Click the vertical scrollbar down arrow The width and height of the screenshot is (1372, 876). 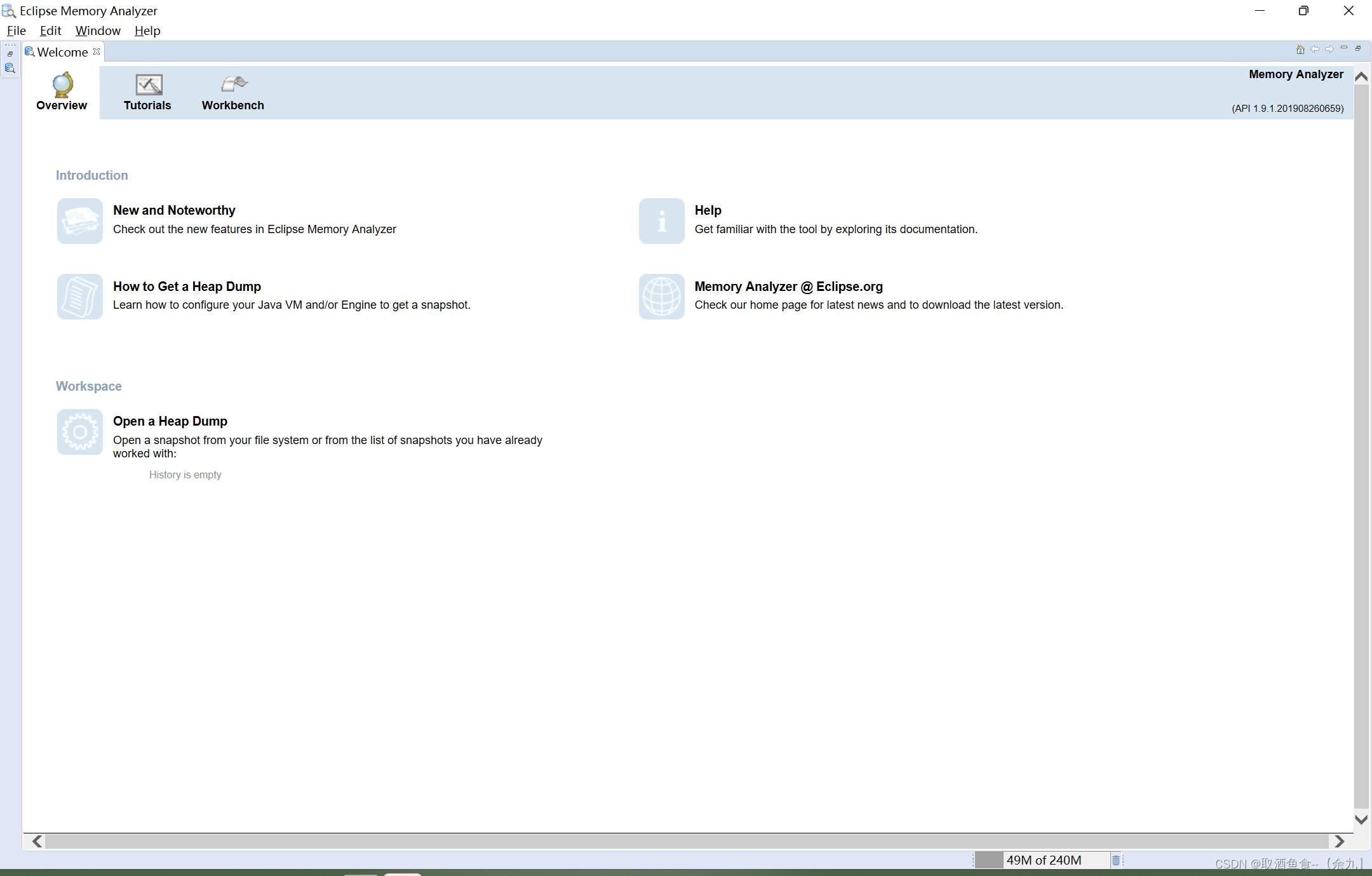coord(1361,819)
